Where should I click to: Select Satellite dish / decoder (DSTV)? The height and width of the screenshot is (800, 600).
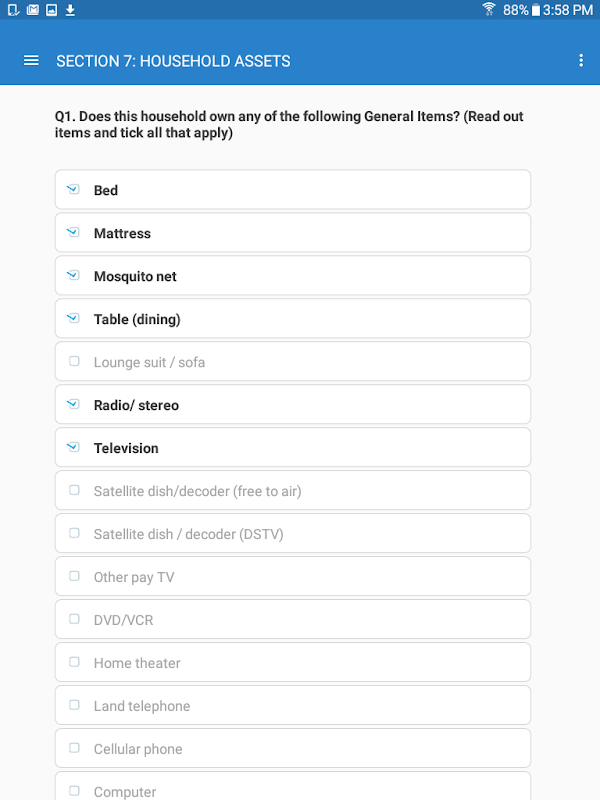pos(74,534)
